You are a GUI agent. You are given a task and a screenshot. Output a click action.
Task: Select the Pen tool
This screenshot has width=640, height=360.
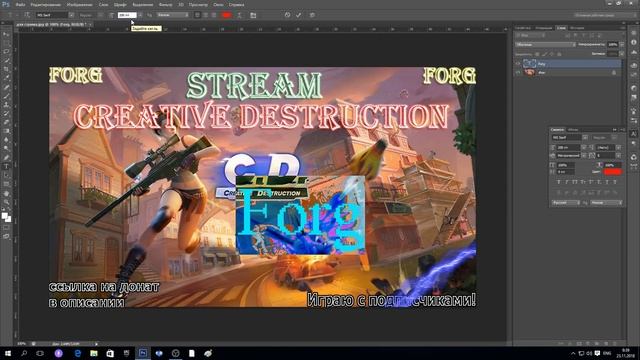point(6,158)
